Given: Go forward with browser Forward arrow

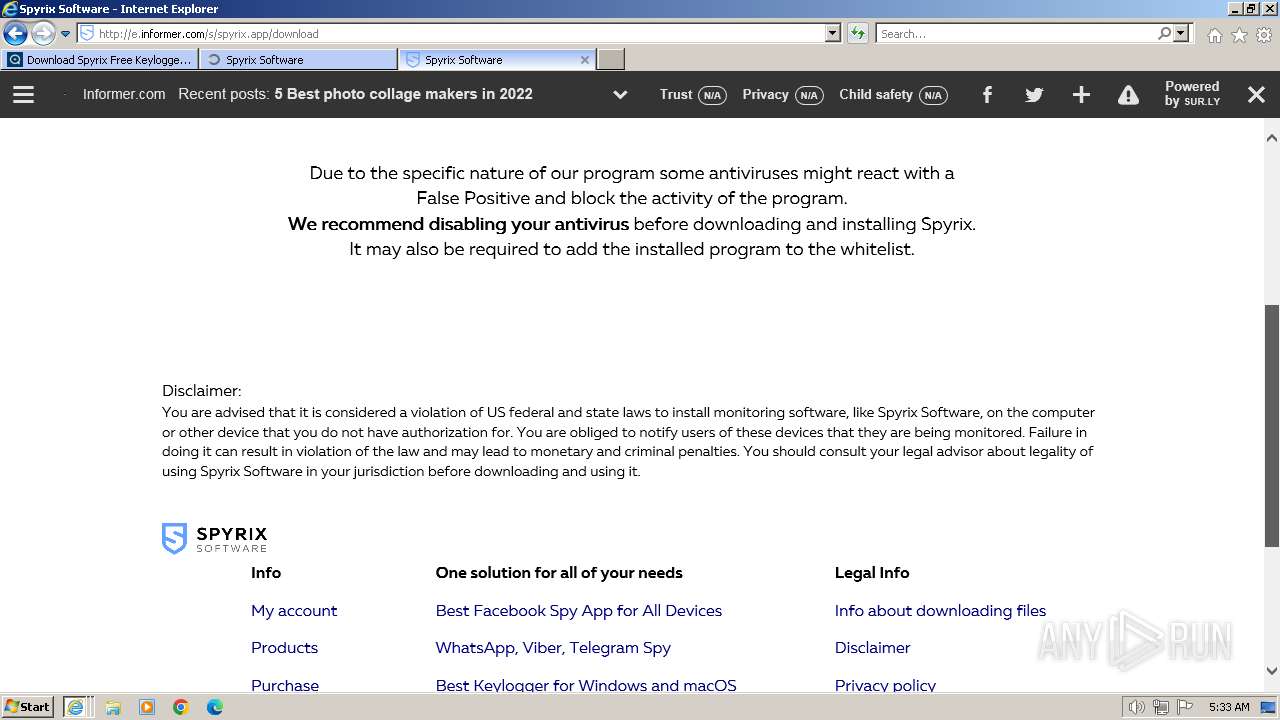Looking at the screenshot, I should [43, 33].
